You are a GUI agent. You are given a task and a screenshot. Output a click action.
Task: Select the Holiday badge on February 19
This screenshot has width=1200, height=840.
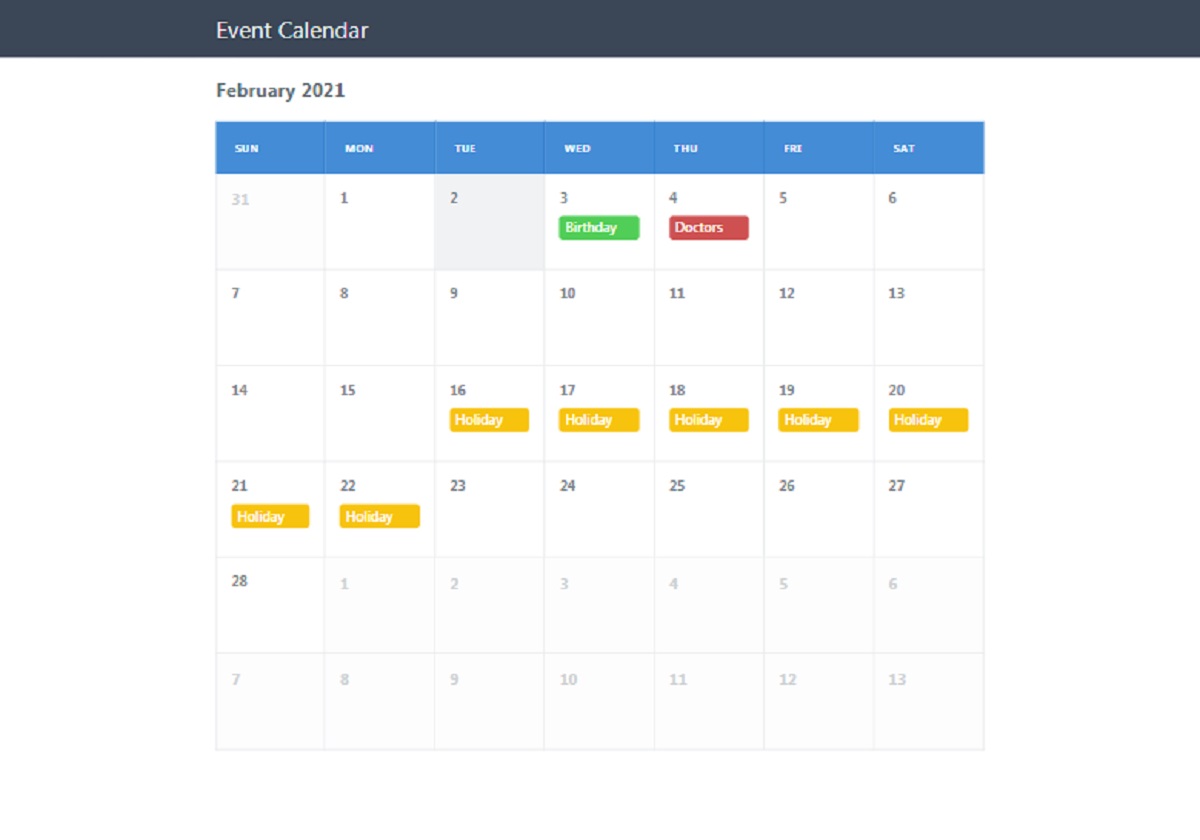pos(818,419)
